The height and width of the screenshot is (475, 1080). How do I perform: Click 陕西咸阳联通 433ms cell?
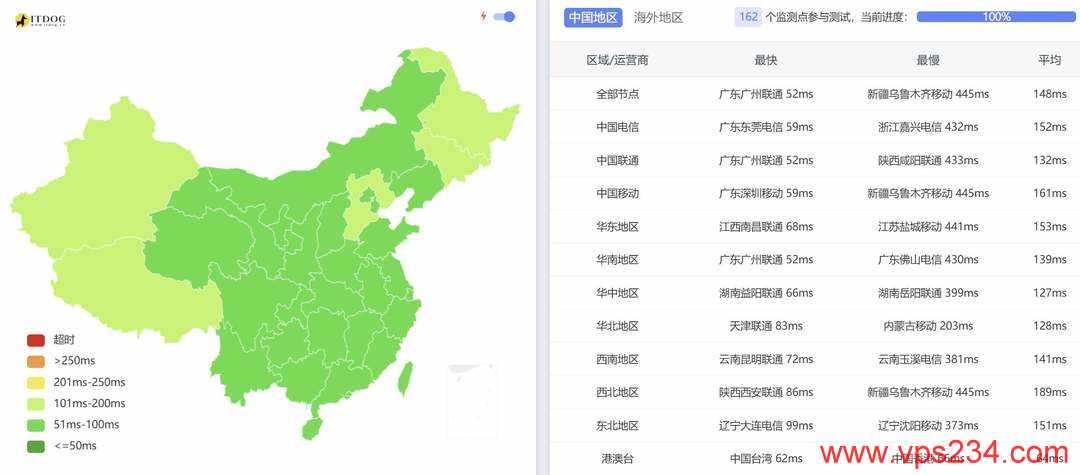tap(928, 160)
